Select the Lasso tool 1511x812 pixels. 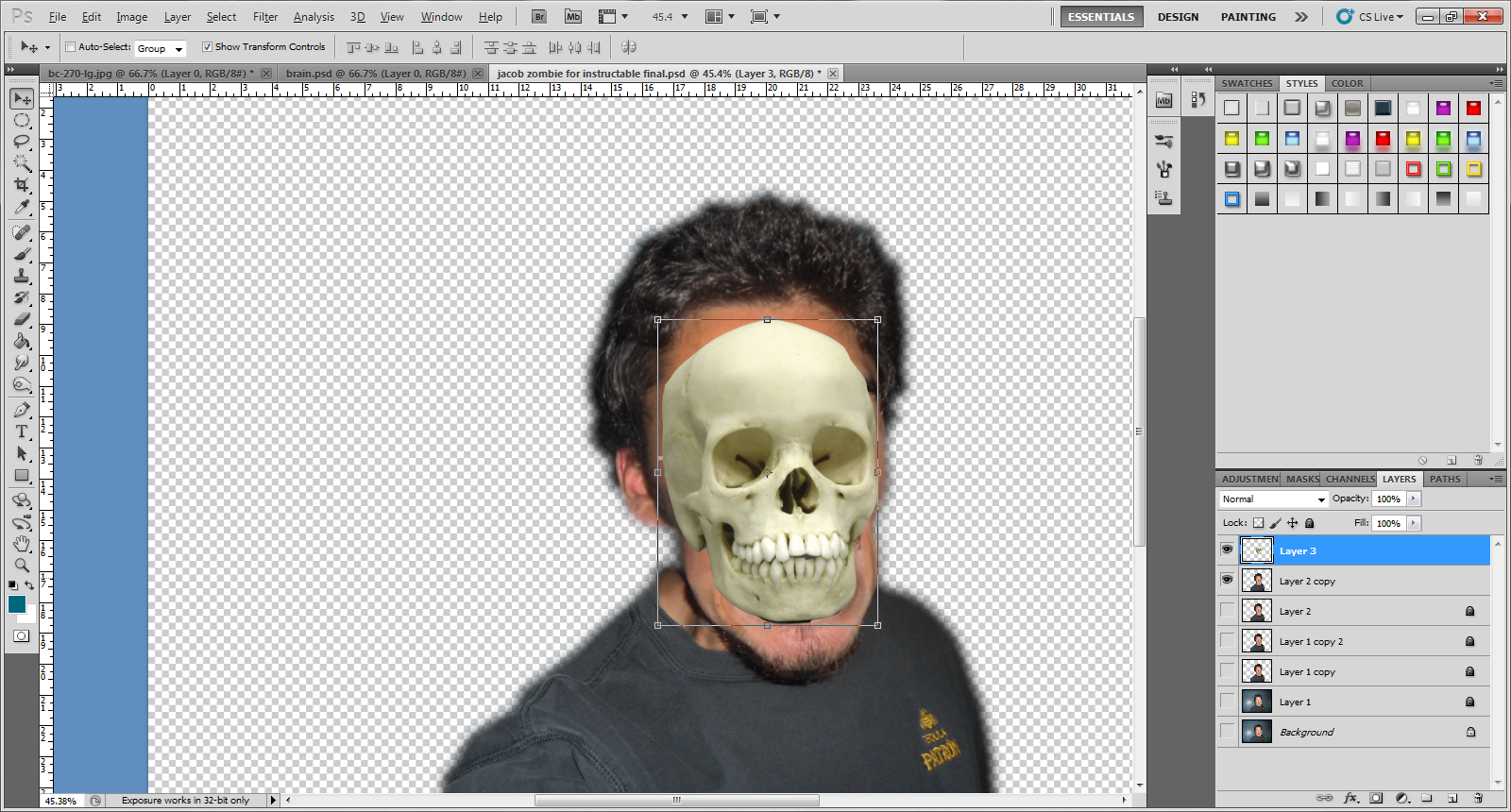pos(22,142)
